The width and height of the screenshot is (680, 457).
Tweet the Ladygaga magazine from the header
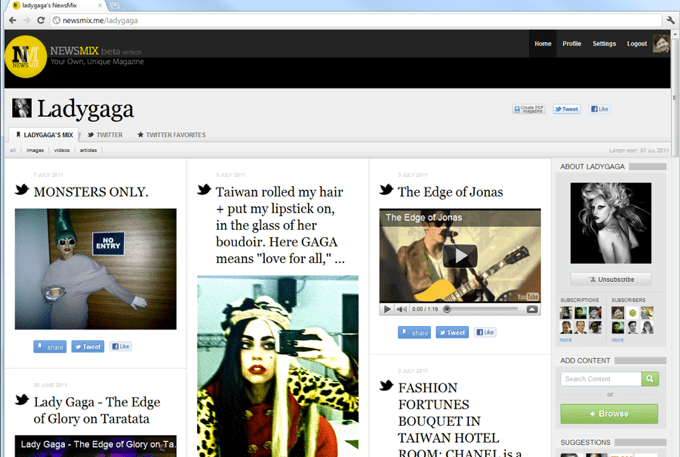pyautogui.click(x=566, y=109)
